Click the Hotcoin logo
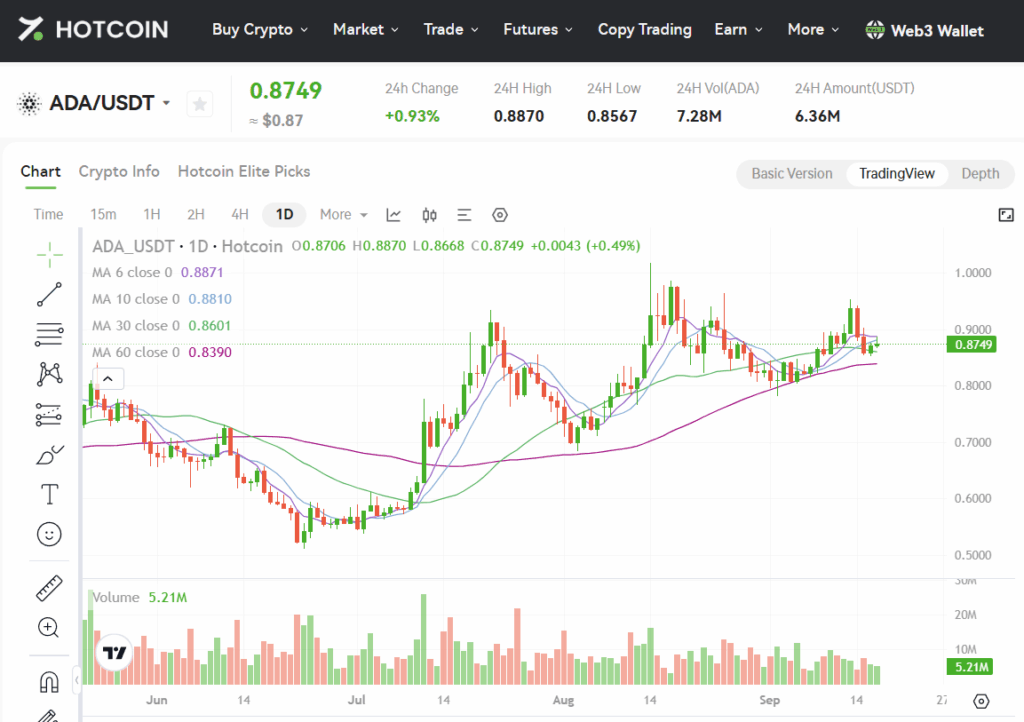The width and height of the screenshot is (1024, 722). point(93,29)
